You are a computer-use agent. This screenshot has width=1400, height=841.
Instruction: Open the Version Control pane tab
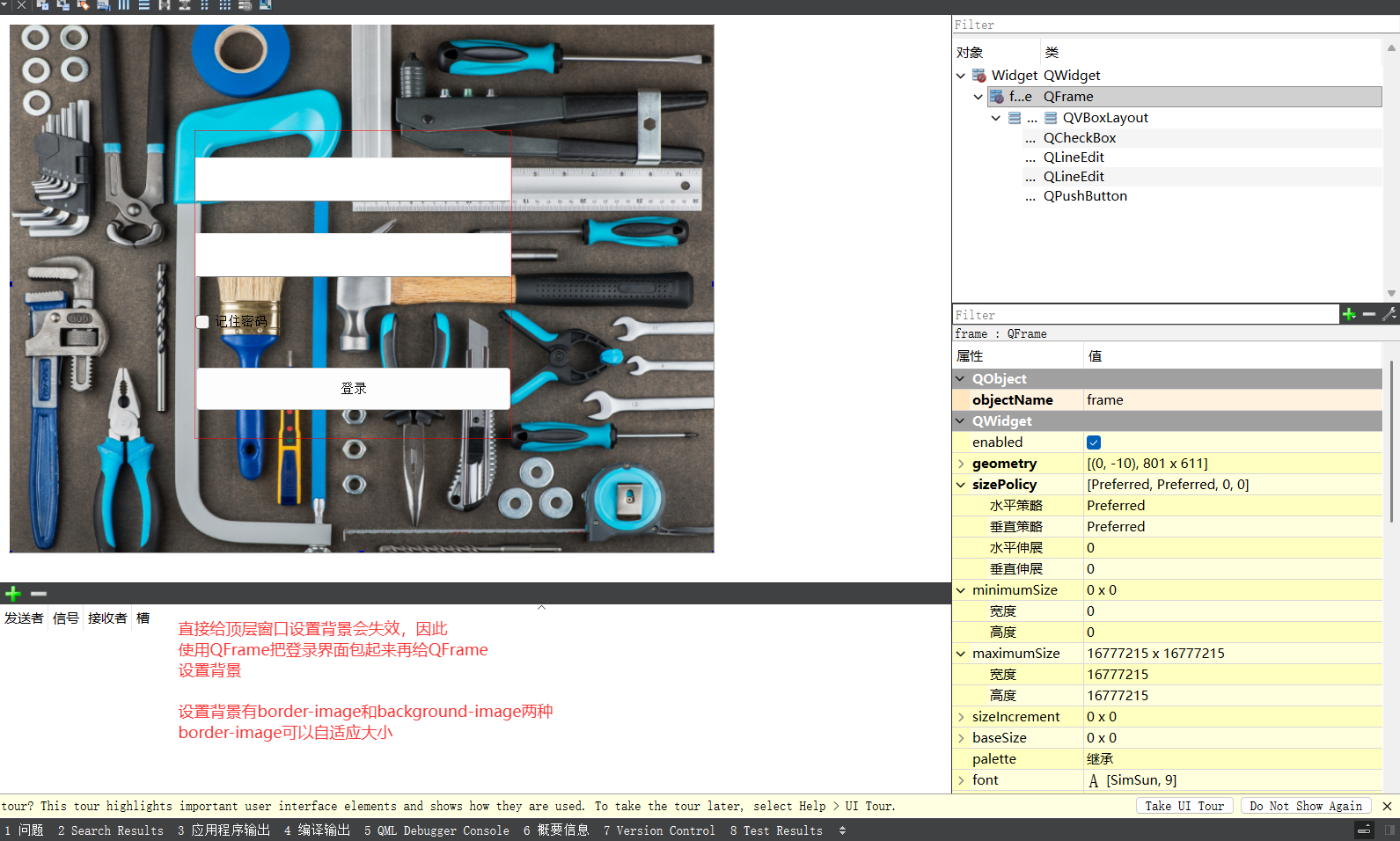pos(659,830)
